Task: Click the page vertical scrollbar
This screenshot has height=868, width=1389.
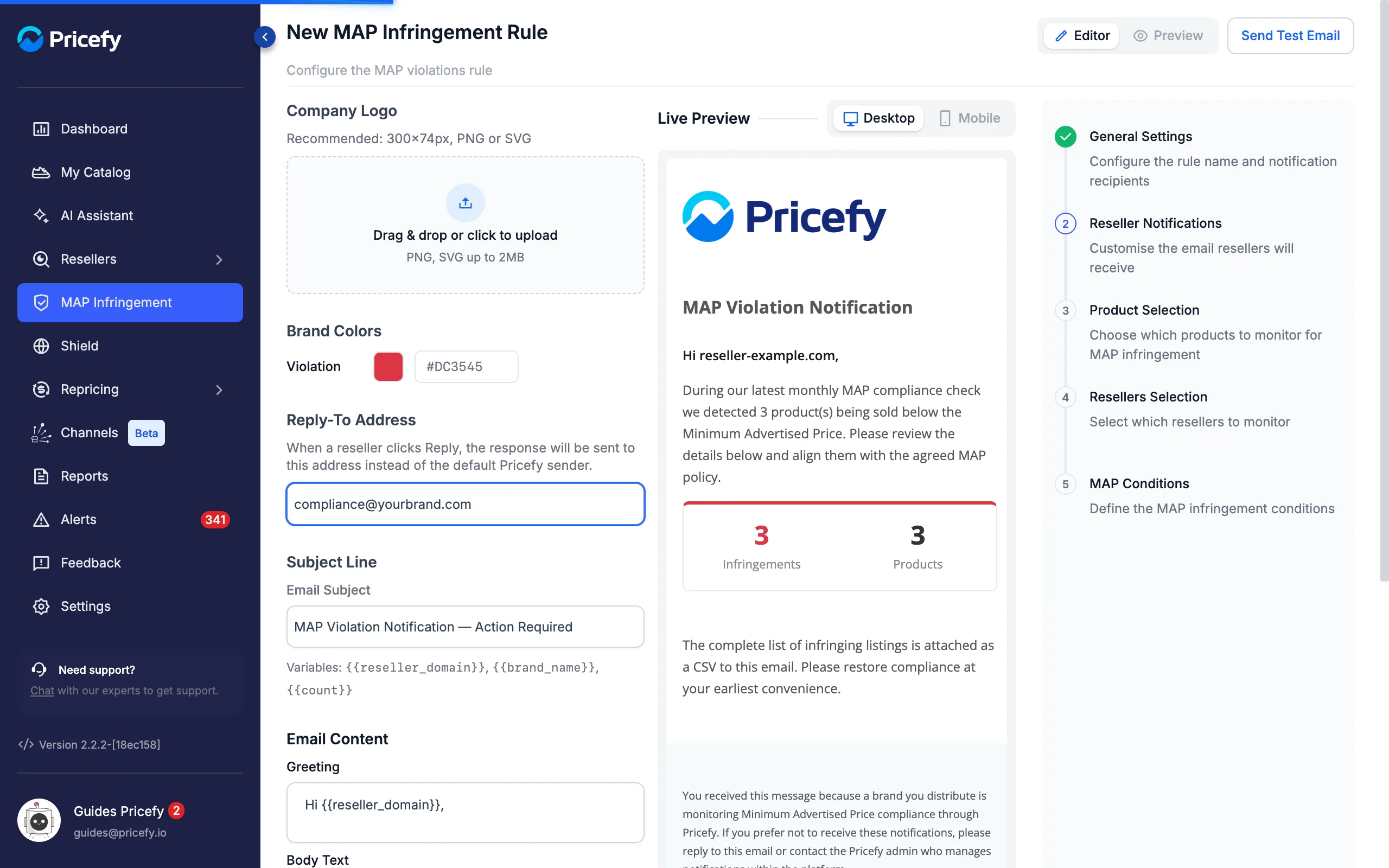Action: 1384,290
